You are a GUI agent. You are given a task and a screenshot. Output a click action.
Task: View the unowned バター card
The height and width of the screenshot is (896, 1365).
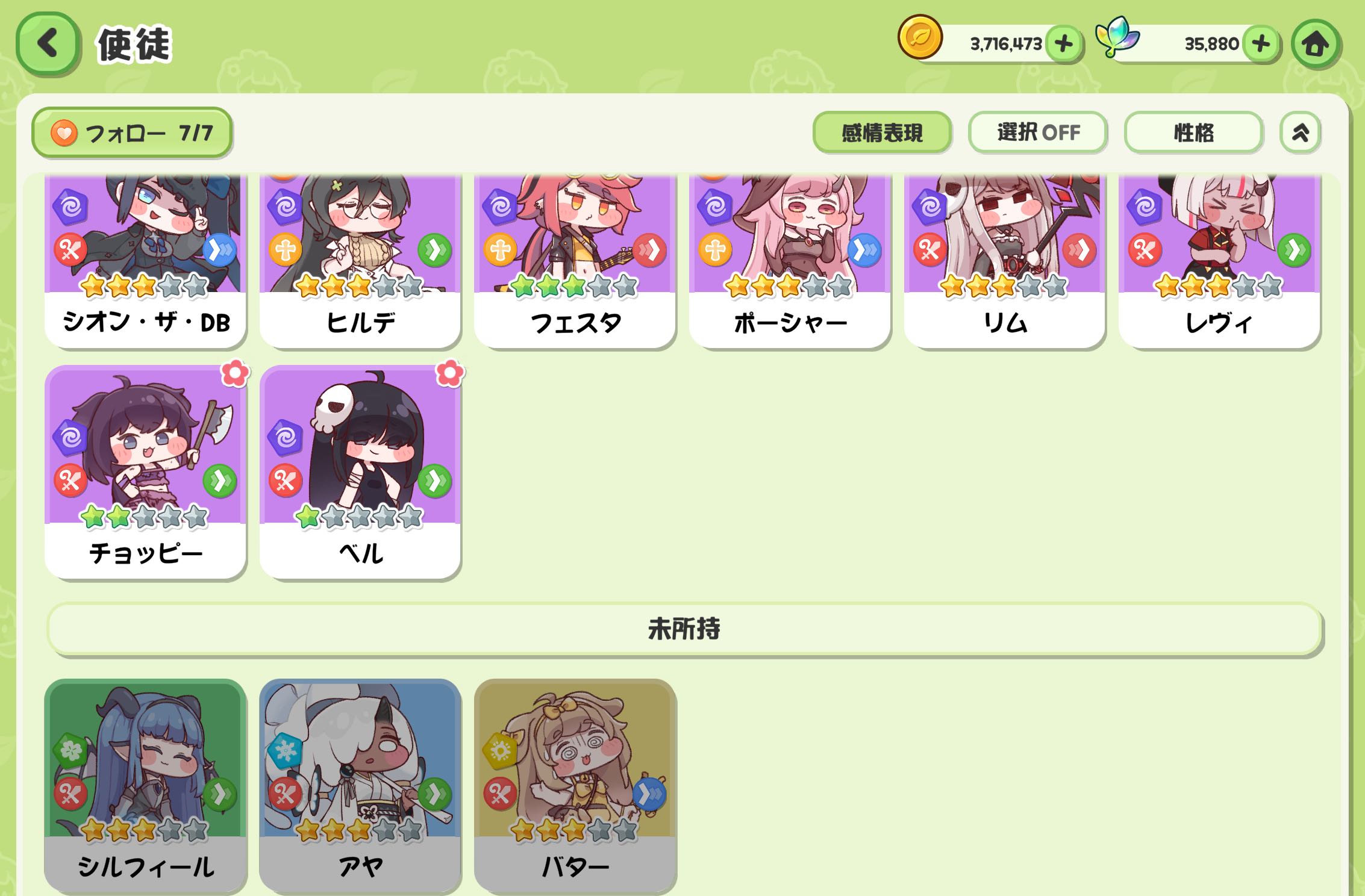click(x=575, y=785)
